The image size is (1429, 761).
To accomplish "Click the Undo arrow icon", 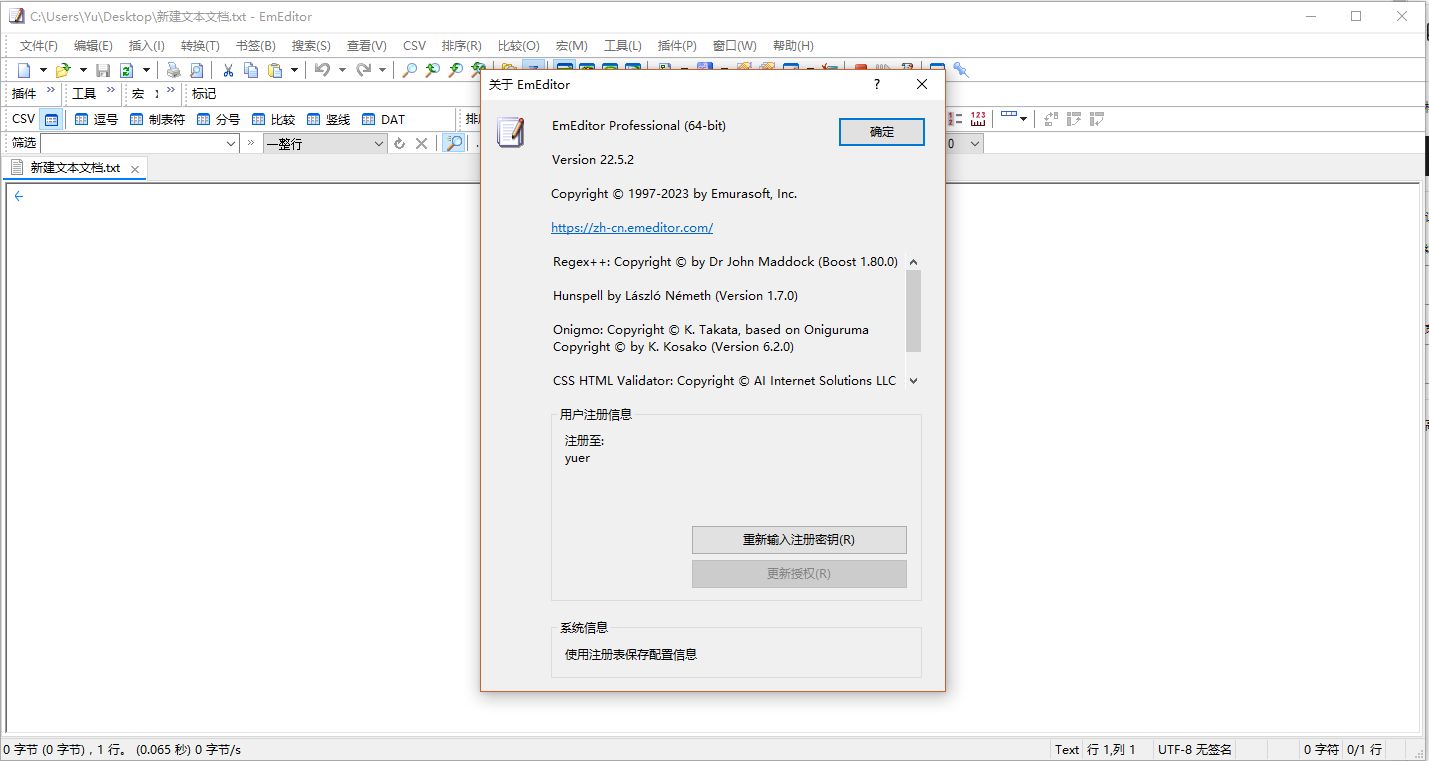I will (322, 70).
